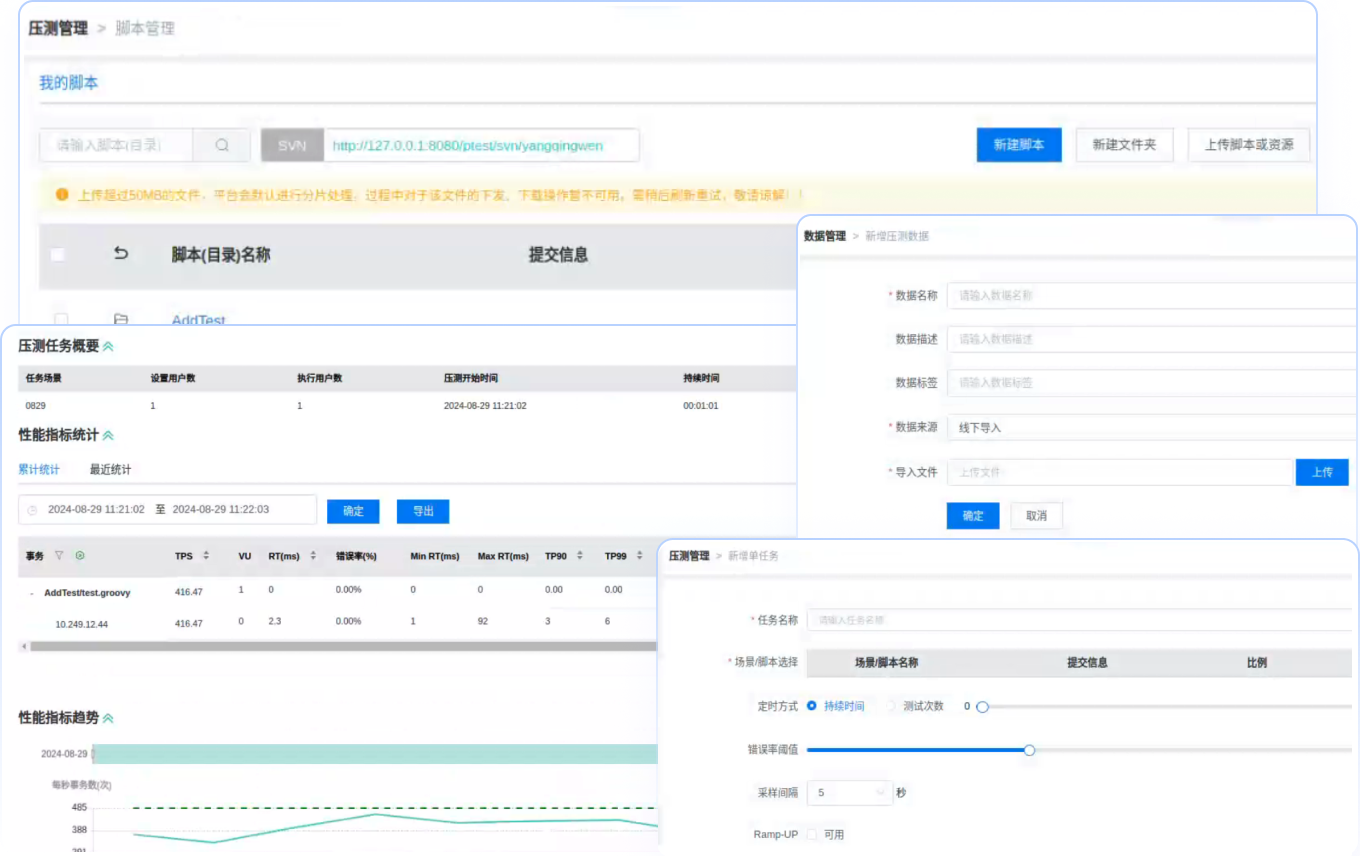The width and height of the screenshot is (1360, 856).
Task: Click the orange warning icon in upload notice
Action: [x=62, y=194]
